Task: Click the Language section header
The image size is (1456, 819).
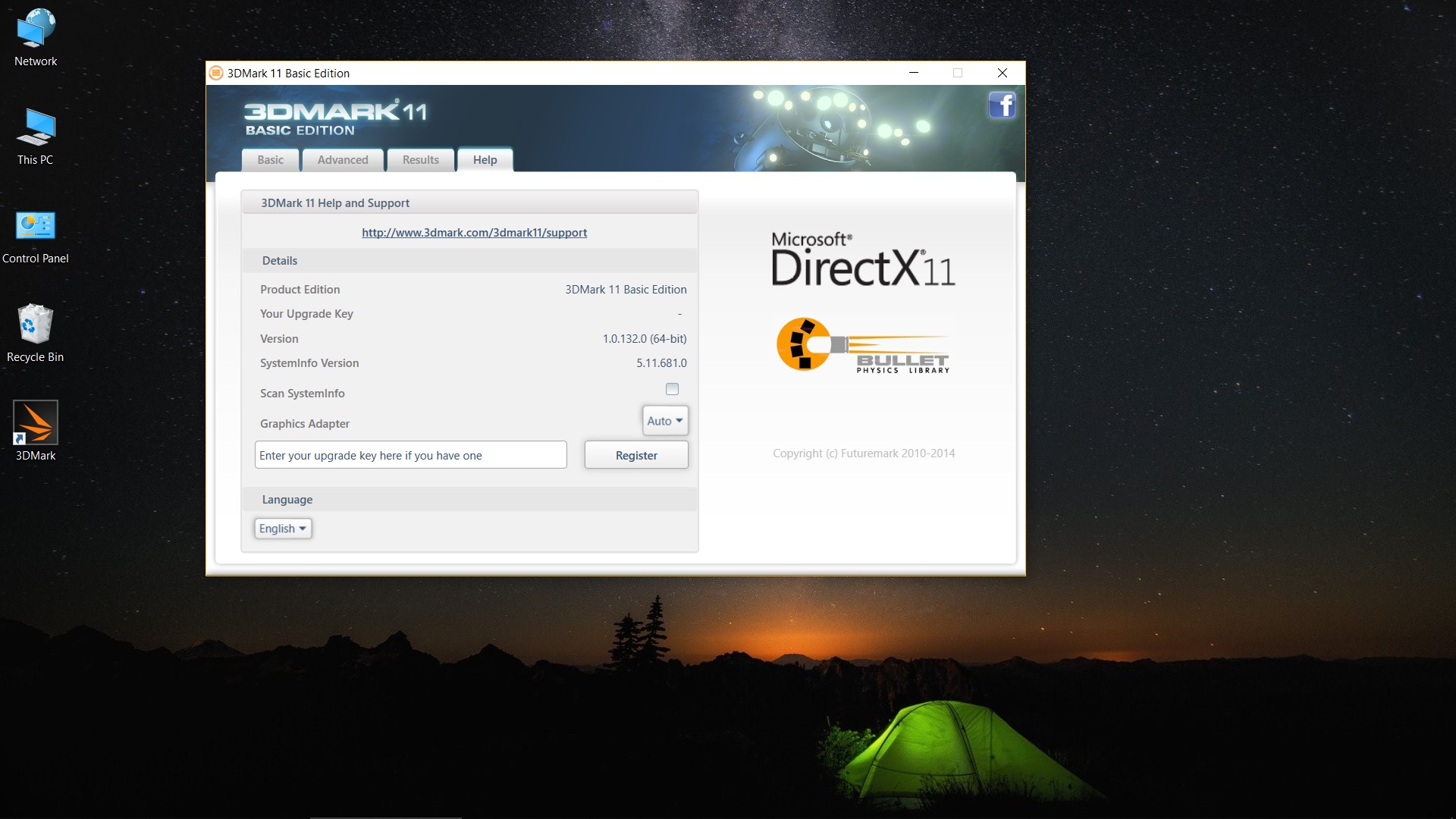Action: (469, 500)
